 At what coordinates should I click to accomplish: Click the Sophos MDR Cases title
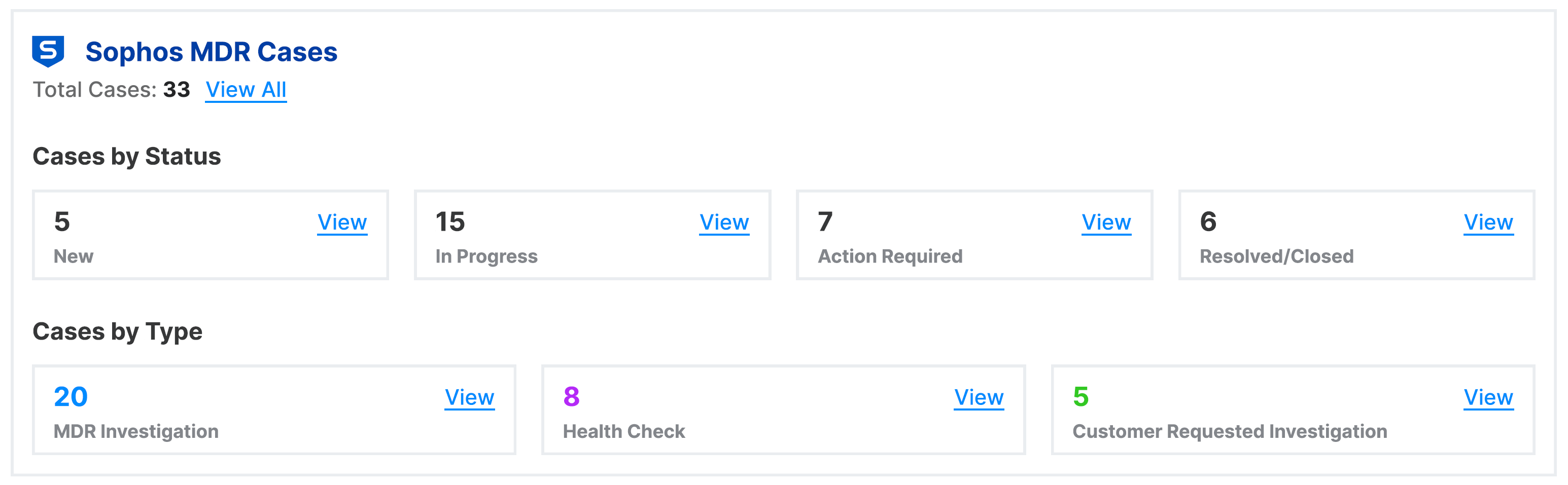click(x=211, y=52)
